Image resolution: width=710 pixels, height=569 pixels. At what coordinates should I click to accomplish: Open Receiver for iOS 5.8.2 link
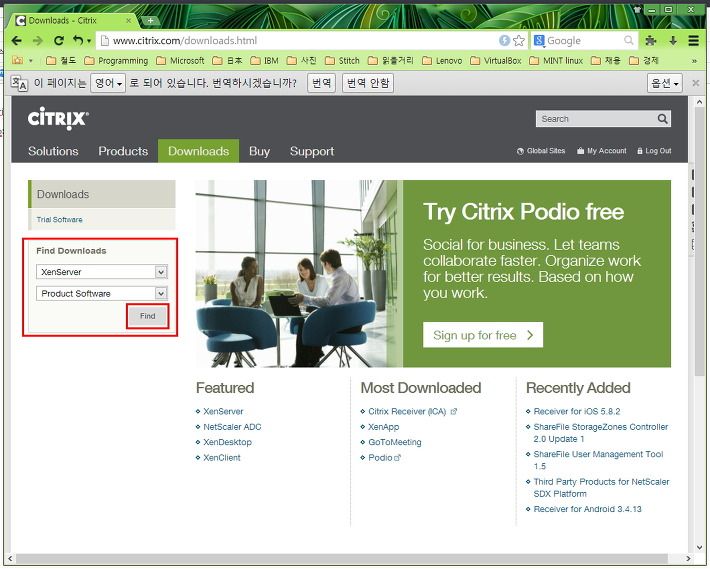[x=577, y=411]
